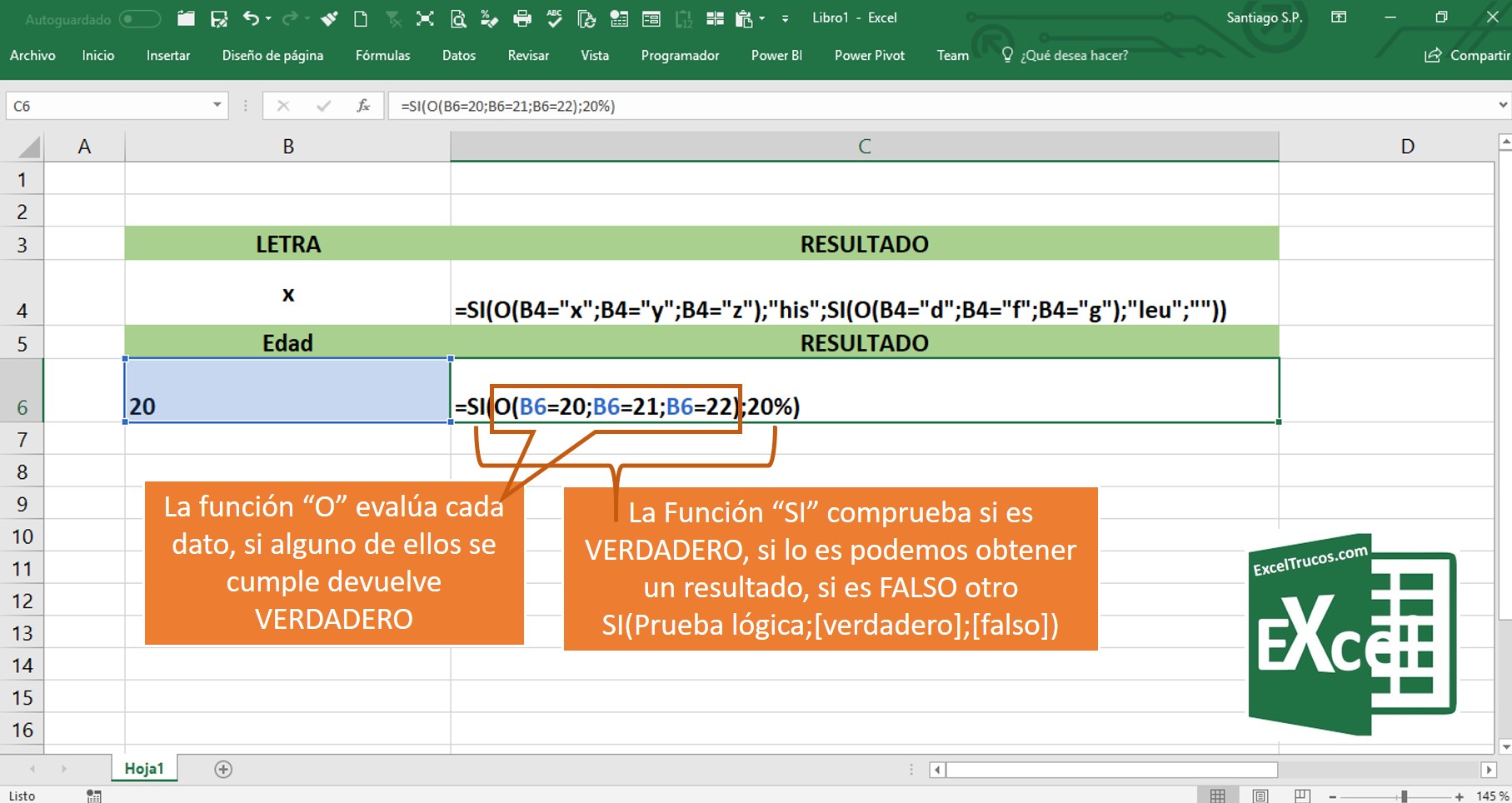The height and width of the screenshot is (803, 1512).
Task: Expand the Undo dropdown arrow
Action: click(x=267, y=18)
